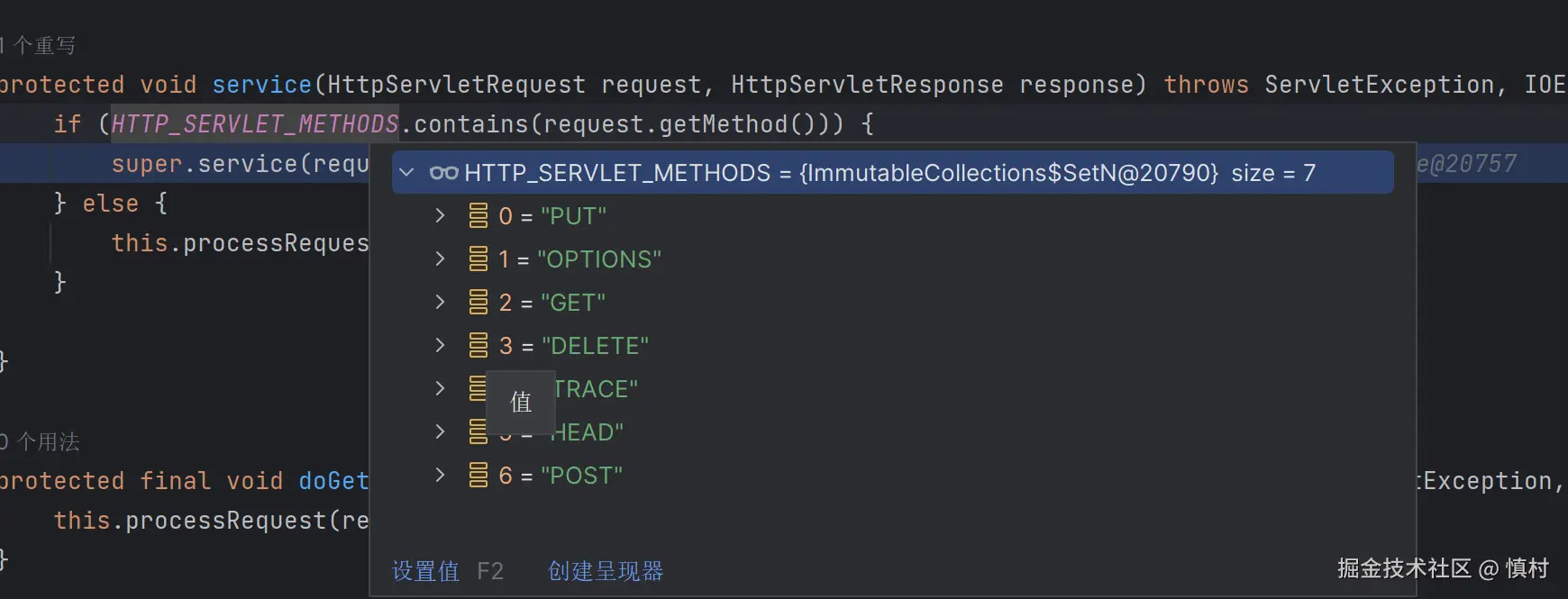
Task: Click the element icon for "PUT" entry
Action: point(479,216)
